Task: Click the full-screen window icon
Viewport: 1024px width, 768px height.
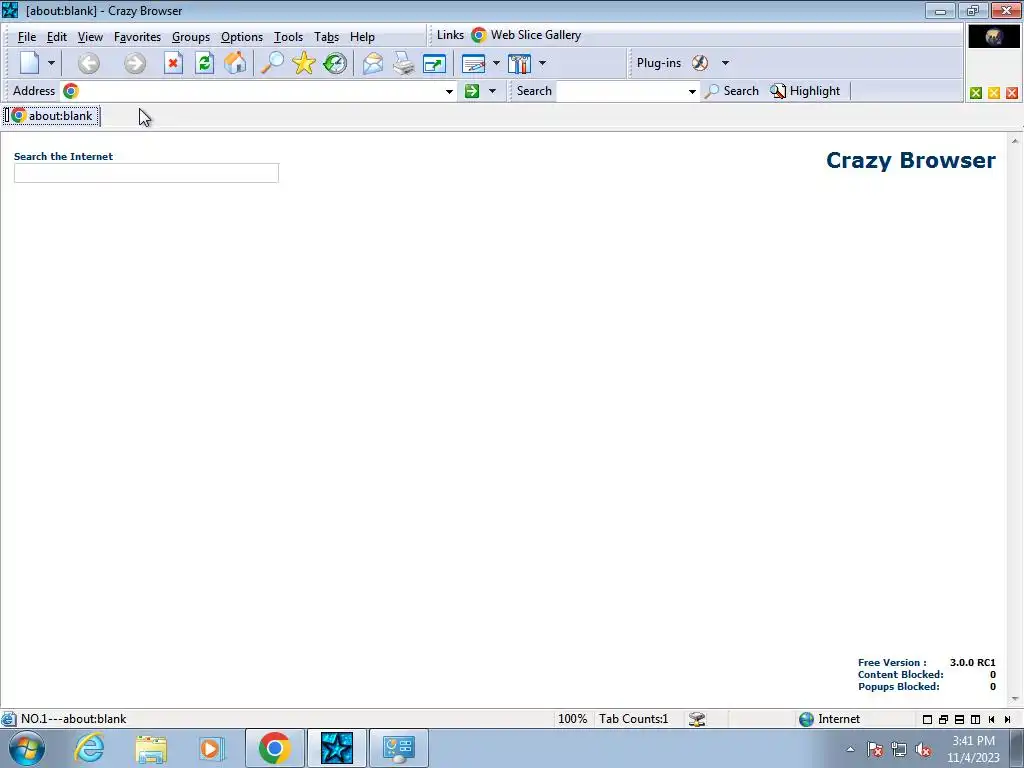Action: (x=434, y=63)
